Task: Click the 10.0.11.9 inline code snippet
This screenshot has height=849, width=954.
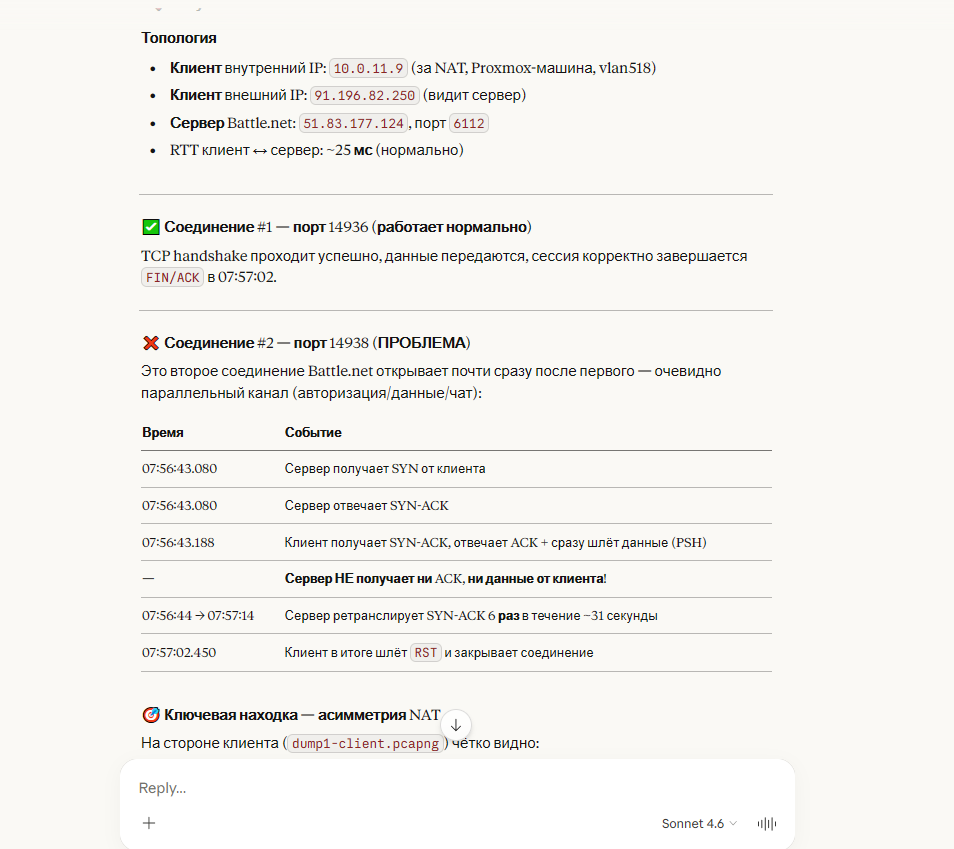Action: click(368, 69)
